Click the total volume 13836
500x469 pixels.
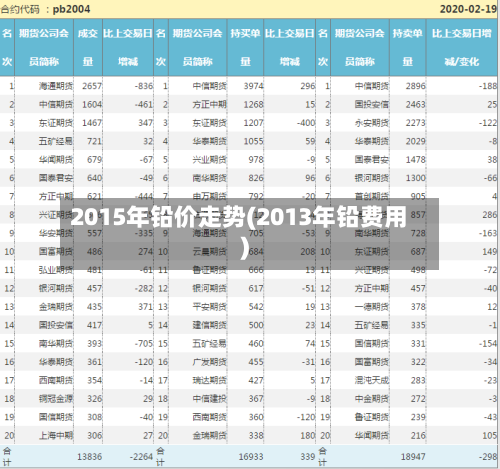(89, 457)
